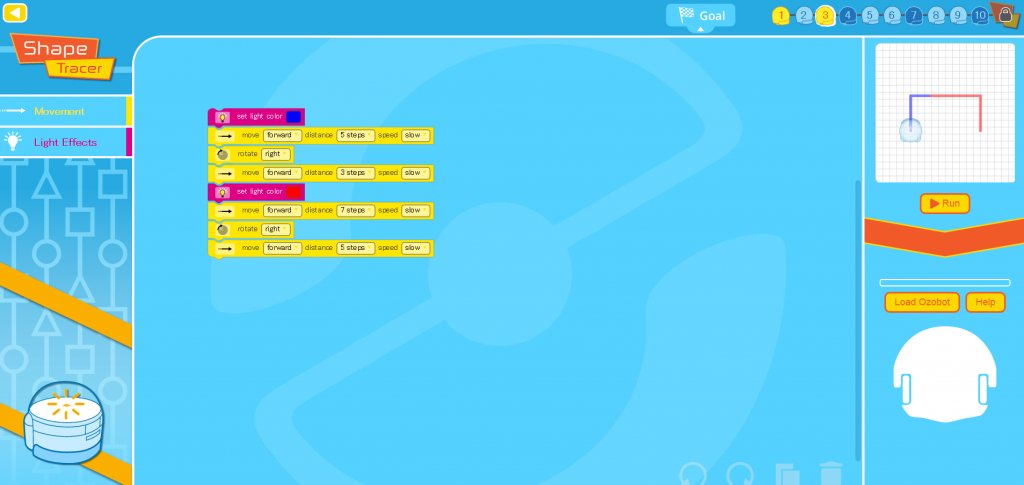Open the '7 steps' distance dropdown
Screen dimensions: 1024x485
click(x=356, y=210)
